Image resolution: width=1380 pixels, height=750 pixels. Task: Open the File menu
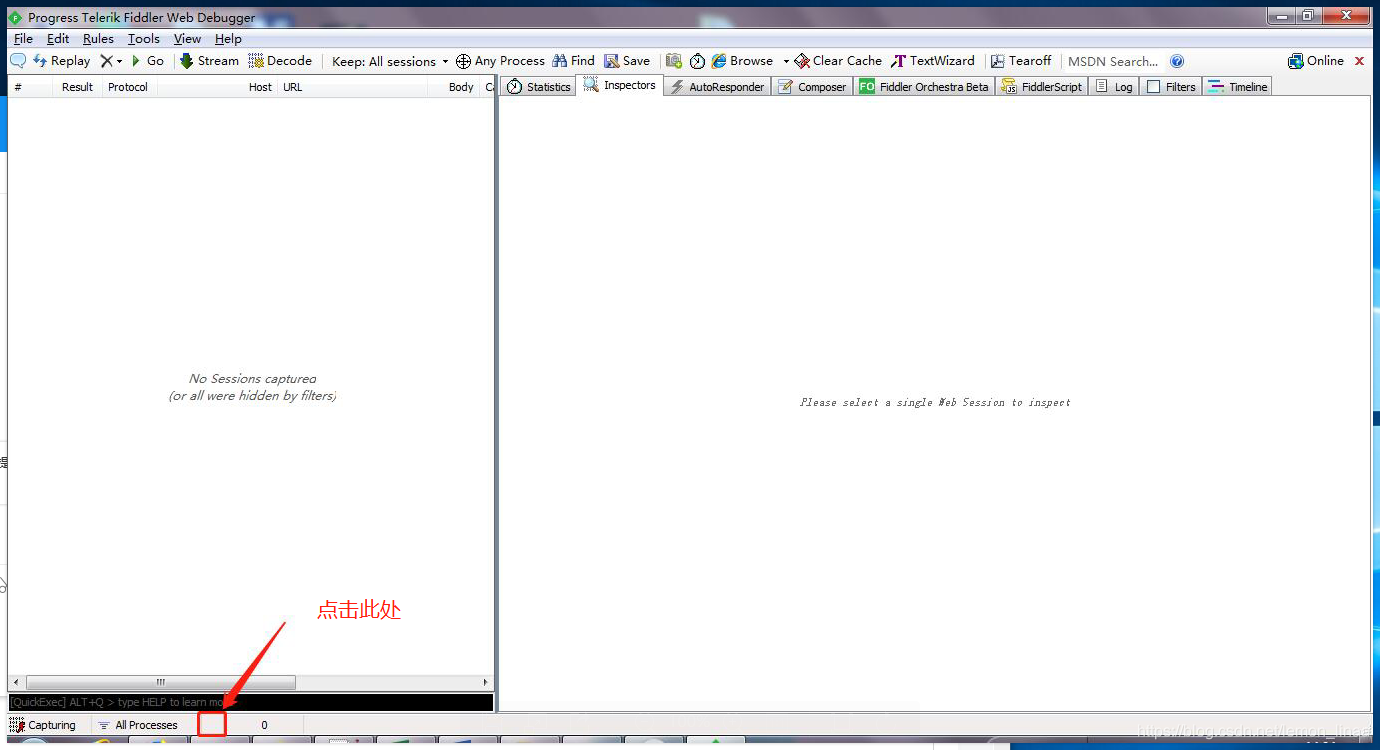[23, 38]
